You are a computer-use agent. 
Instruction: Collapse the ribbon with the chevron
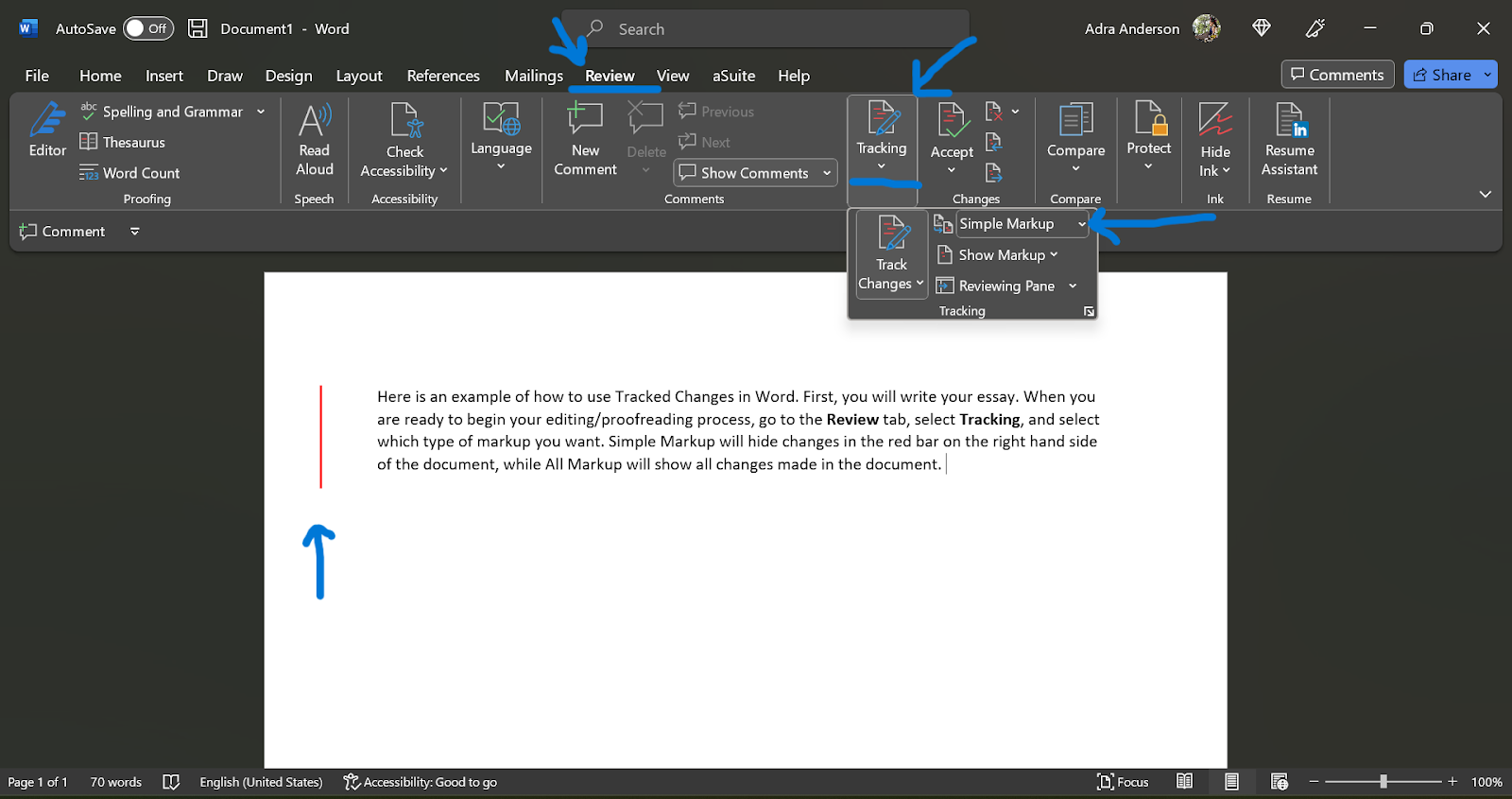tap(1486, 194)
